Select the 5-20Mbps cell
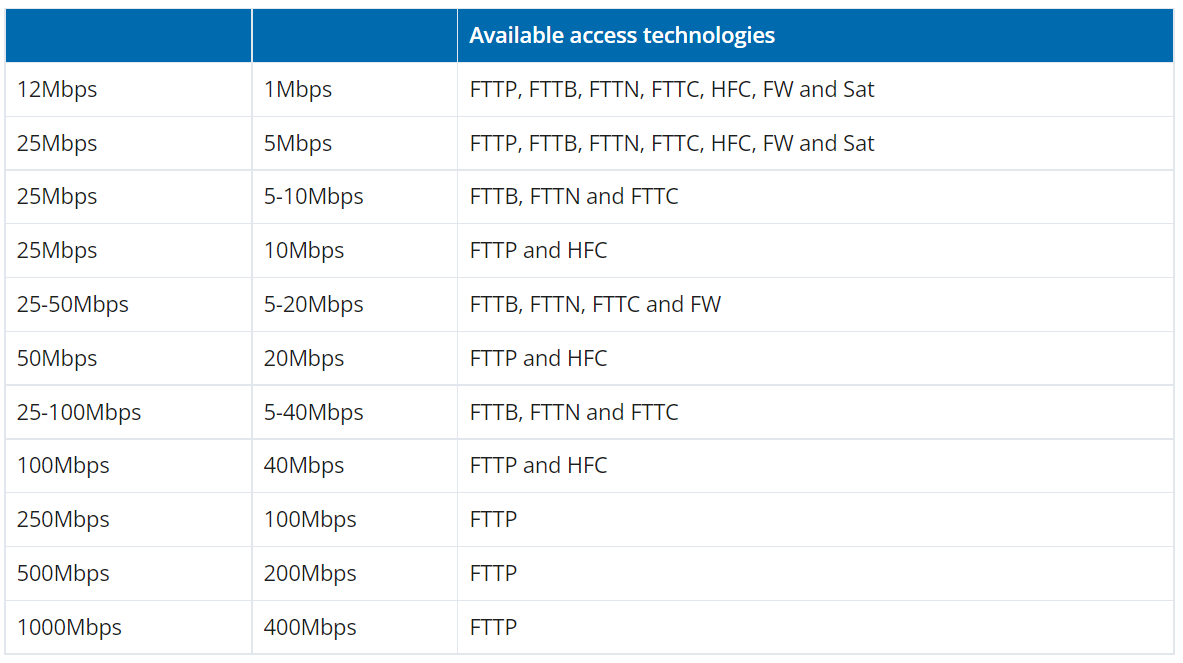Viewport: 1183px width, 663px height. (314, 304)
